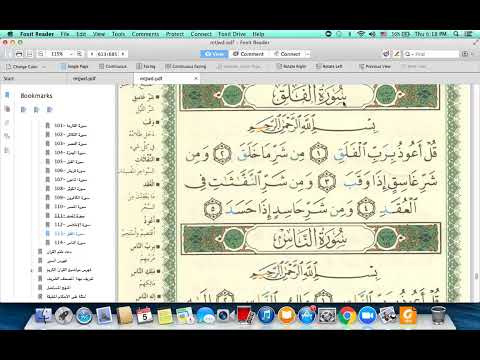Open the attachments sidebar icon

click(x=7, y=123)
